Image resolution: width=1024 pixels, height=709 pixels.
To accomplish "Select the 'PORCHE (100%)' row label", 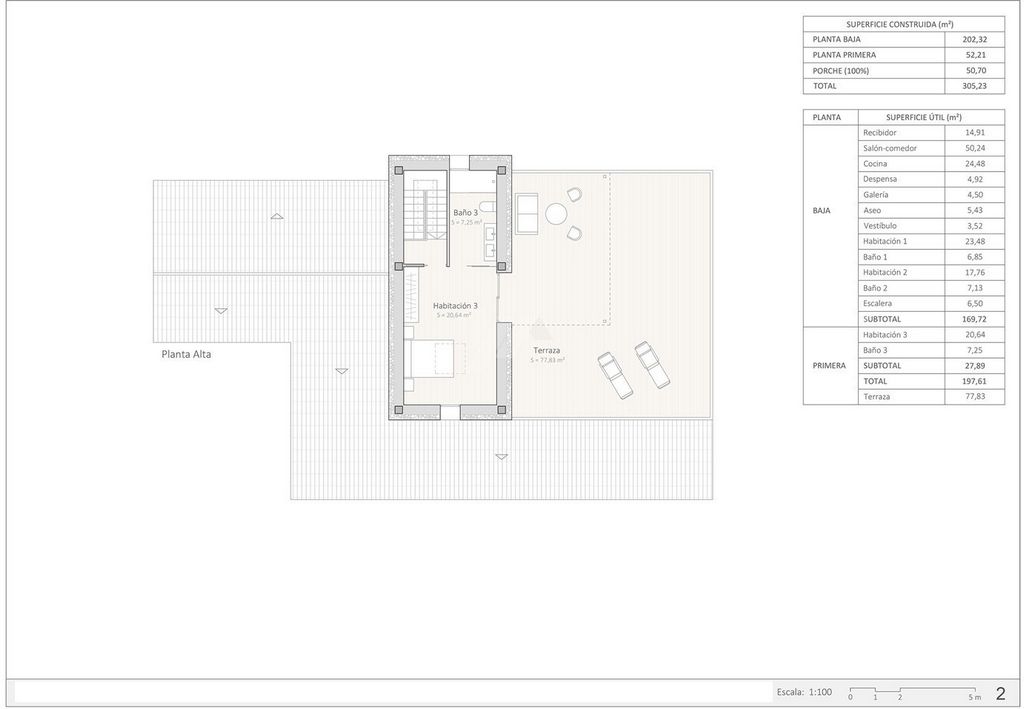I will (x=840, y=71).
